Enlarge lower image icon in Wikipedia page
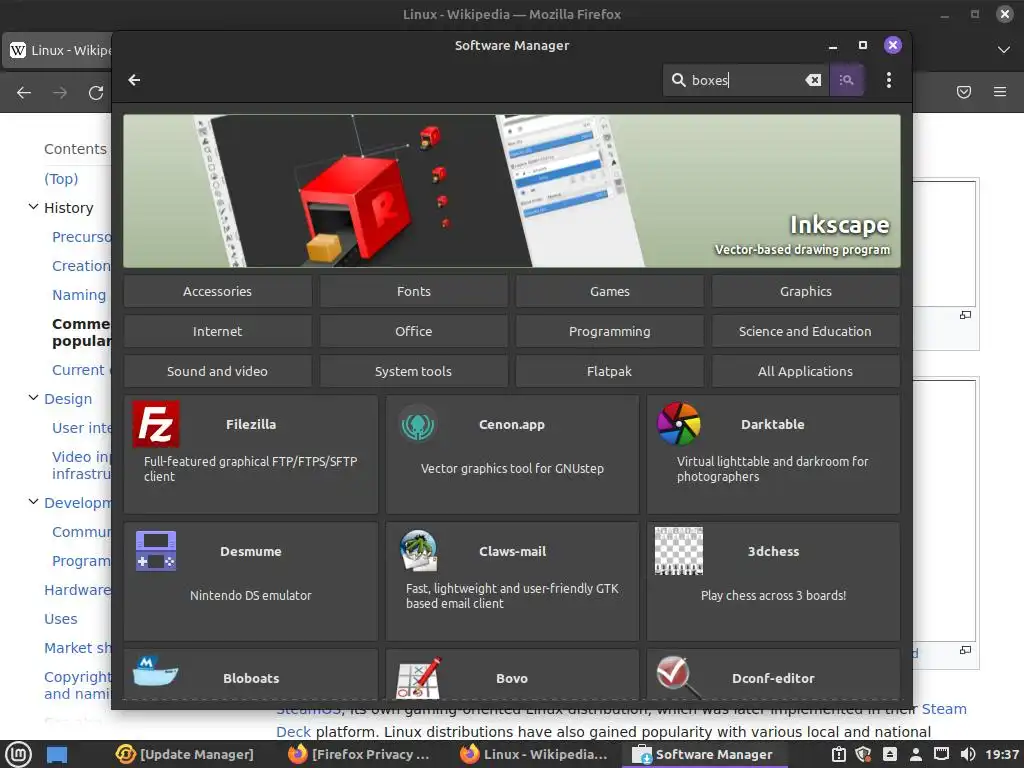The width and height of the screenshot is (1024, 768). click(965, 650)
